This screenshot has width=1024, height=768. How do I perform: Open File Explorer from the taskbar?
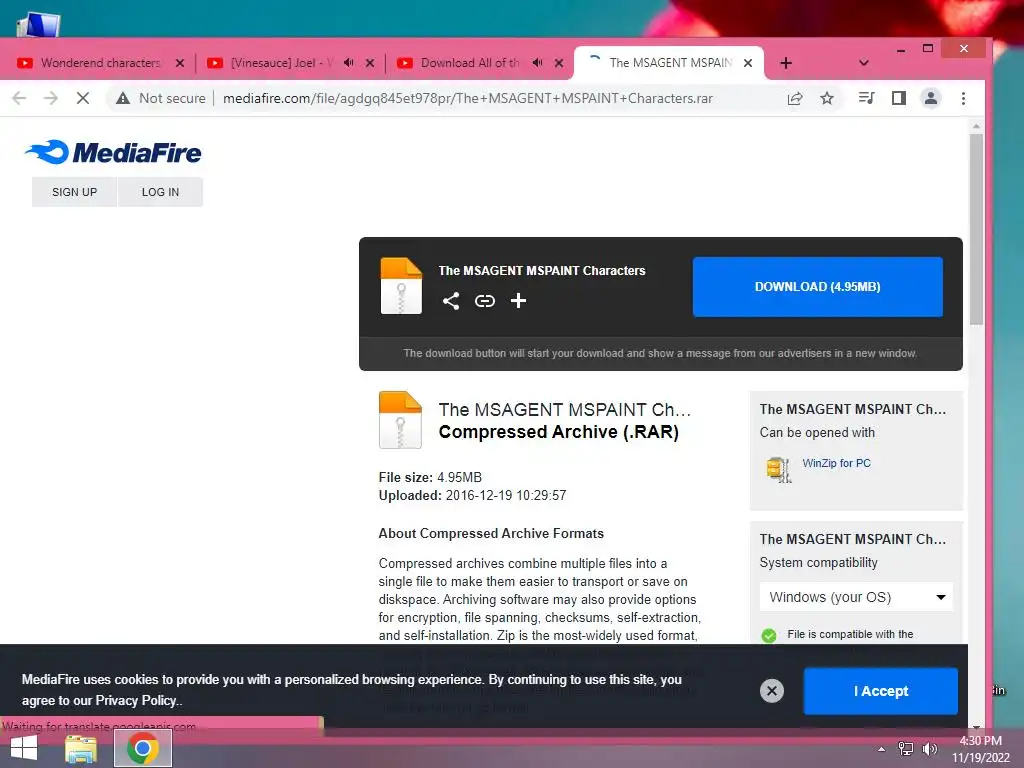tap(81, 748)
